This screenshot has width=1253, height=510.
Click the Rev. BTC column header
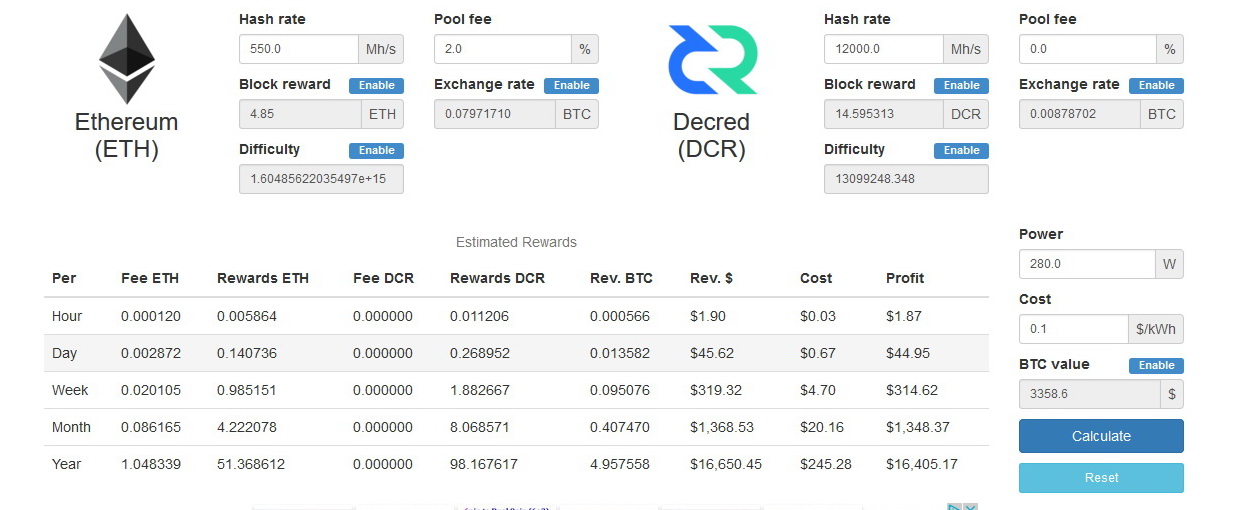click(621, 278)
